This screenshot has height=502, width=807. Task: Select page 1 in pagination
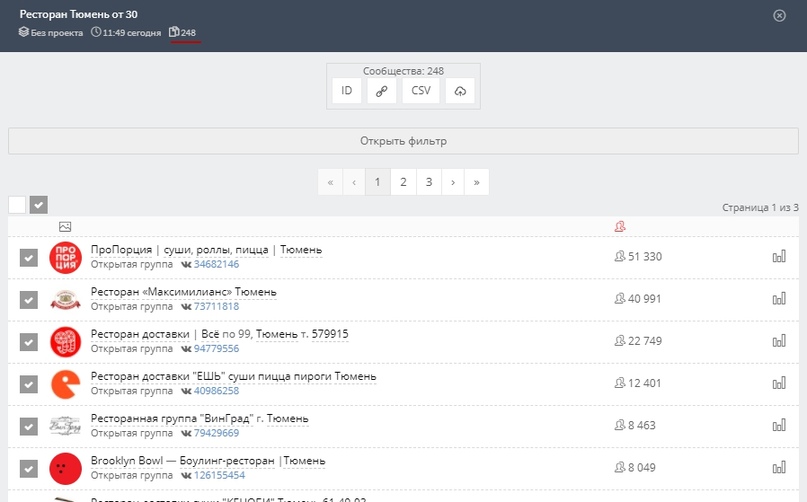[378, 182]
